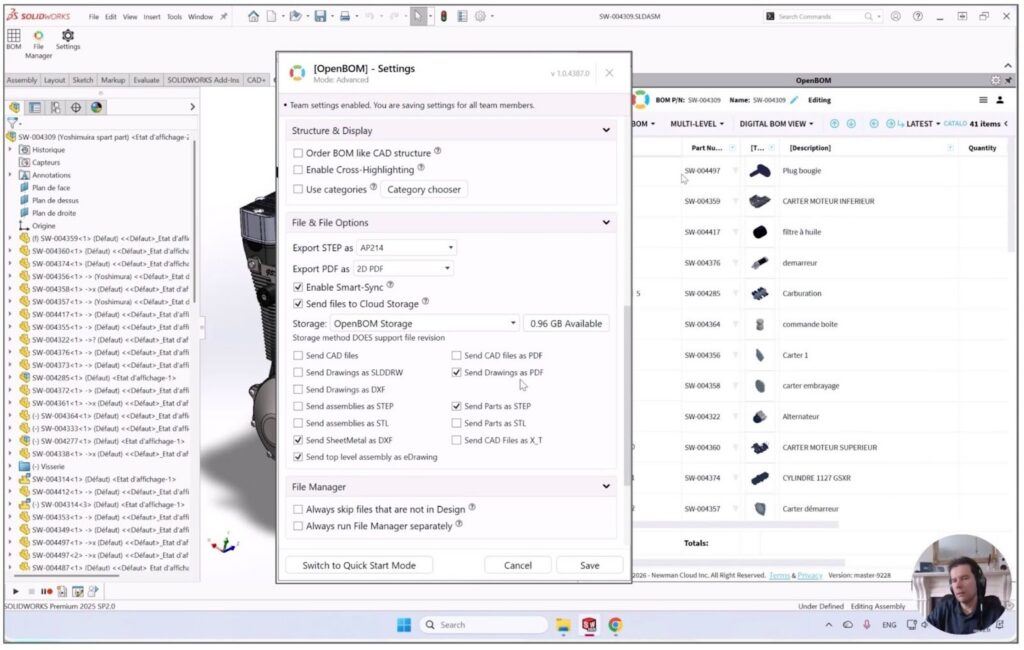
Task: Switch to the Evaluate tab
Action: tap(146, 80)
